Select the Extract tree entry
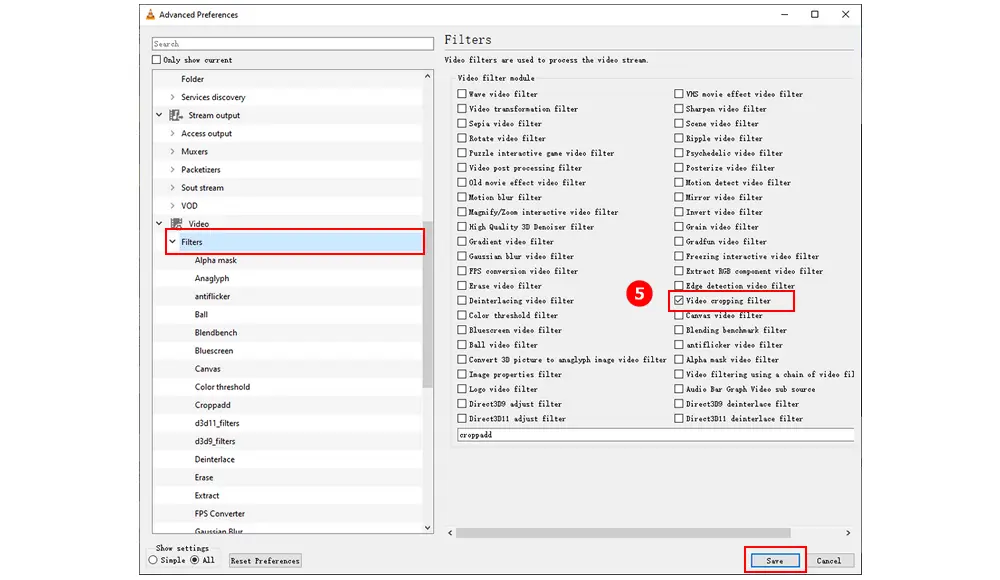This screenshot has width=1000, height=580. [207, 495]
